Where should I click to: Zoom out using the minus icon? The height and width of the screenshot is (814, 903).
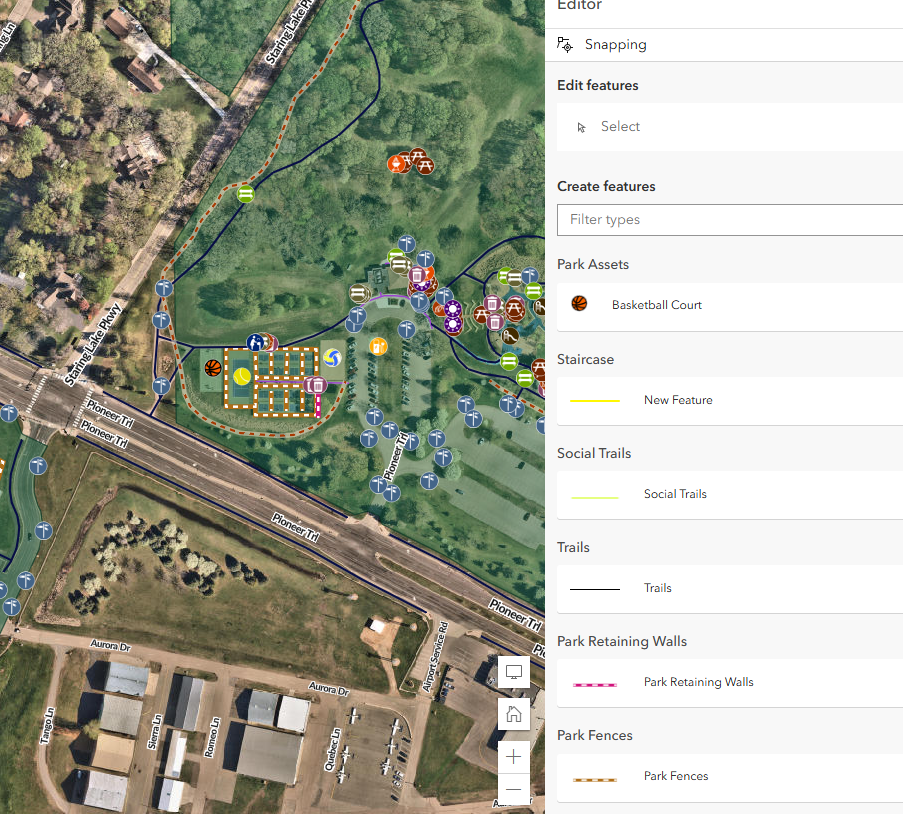tap(513, 790)
